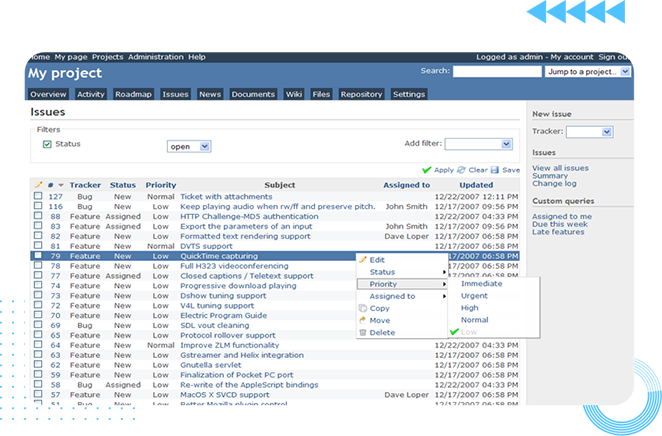Open the Help top menu link
The width and height of the screenshot is (662, 436).
(197, 57)
